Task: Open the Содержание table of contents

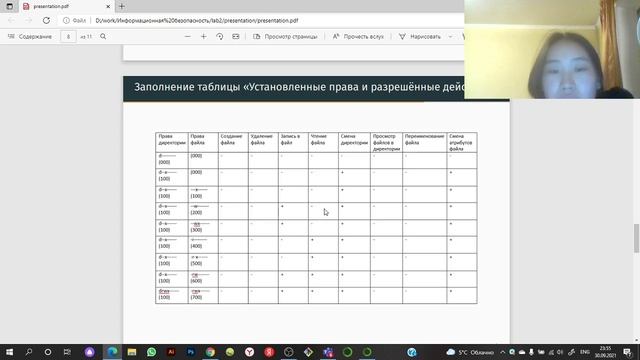Action: pyautogui.click(x=30, y=37)
